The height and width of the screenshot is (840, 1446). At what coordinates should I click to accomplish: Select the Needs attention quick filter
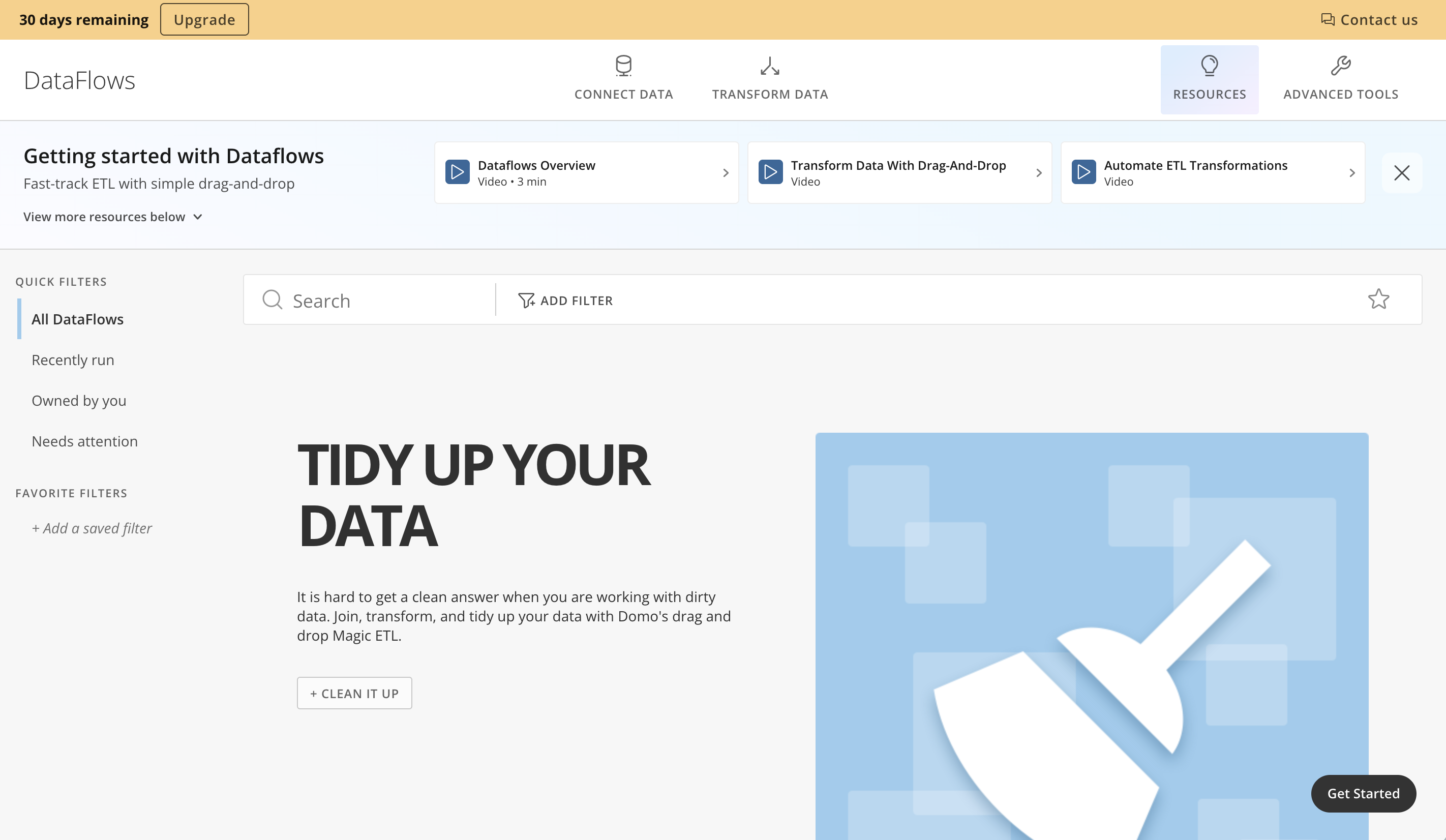coord(84,441)
